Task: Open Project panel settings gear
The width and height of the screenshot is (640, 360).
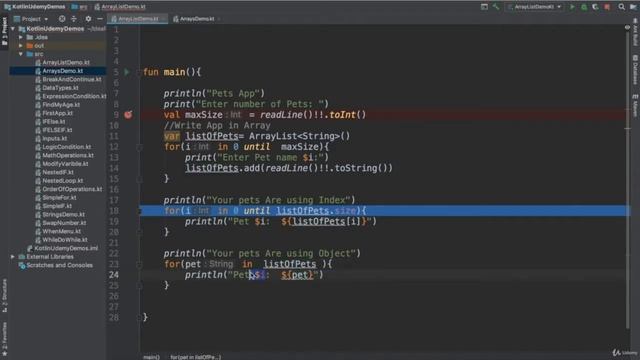Action: pos(88,19)
